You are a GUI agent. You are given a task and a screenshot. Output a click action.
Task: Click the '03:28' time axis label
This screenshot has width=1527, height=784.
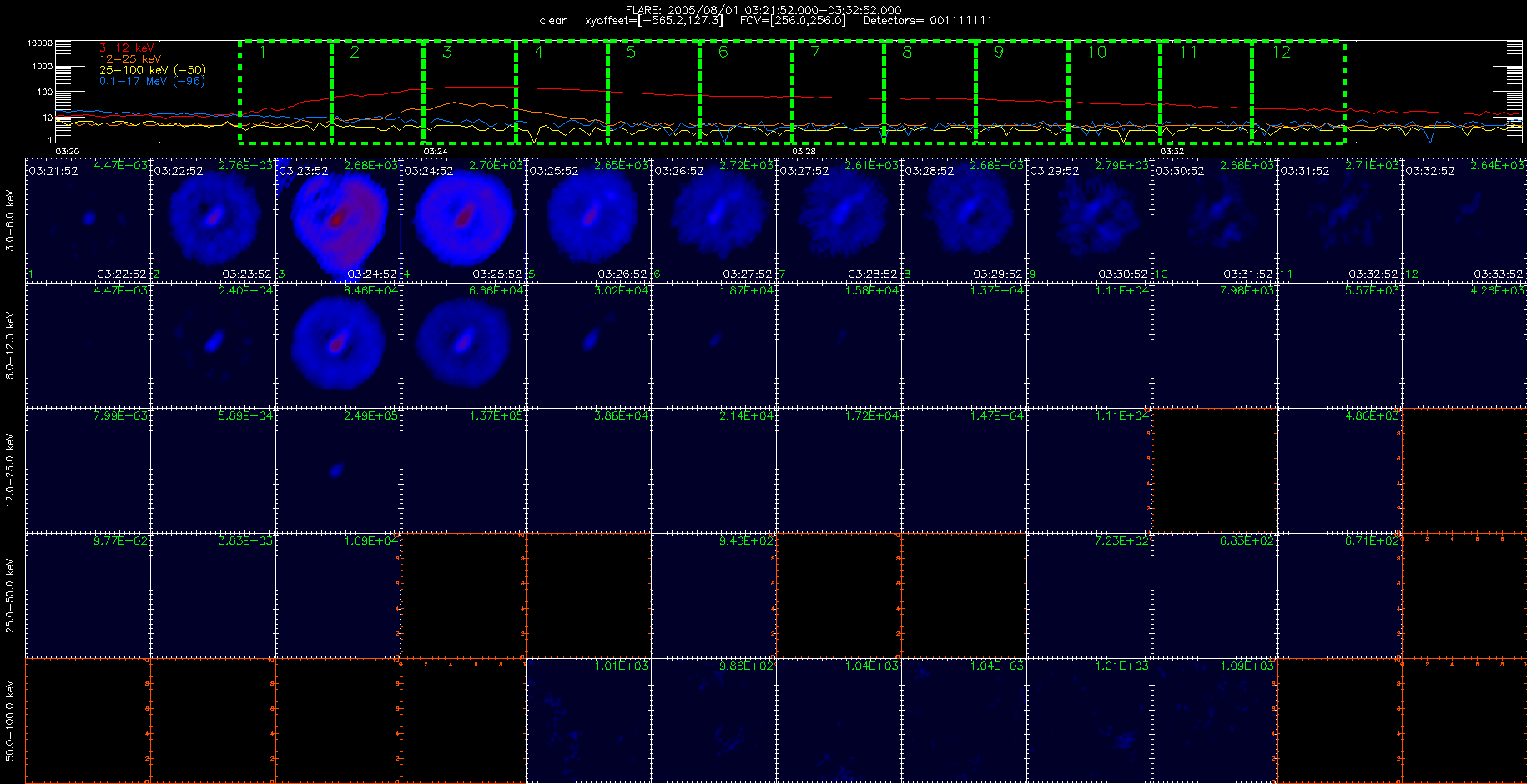tap(804, 152)
